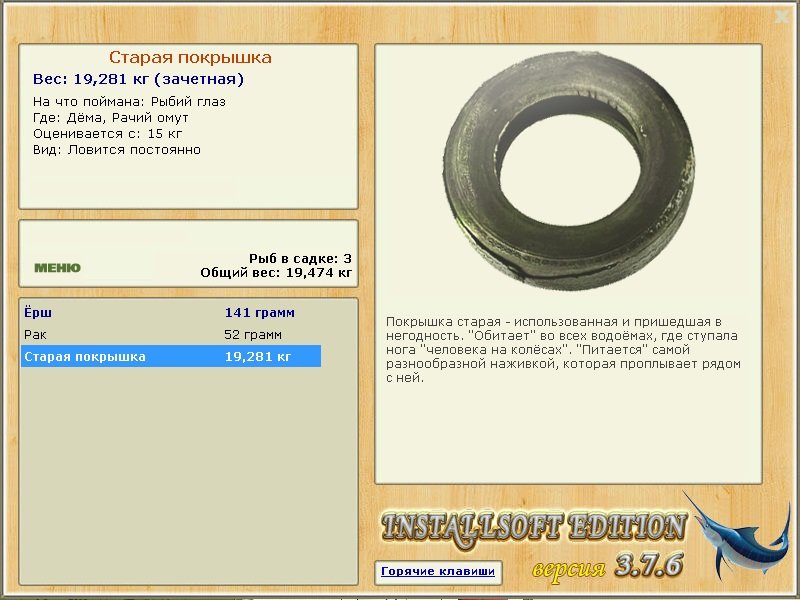The image size is (800, 600).
Task: Click the Вес: 19,281 кг (зачетная) line
Action: click(x=138, y=79)
